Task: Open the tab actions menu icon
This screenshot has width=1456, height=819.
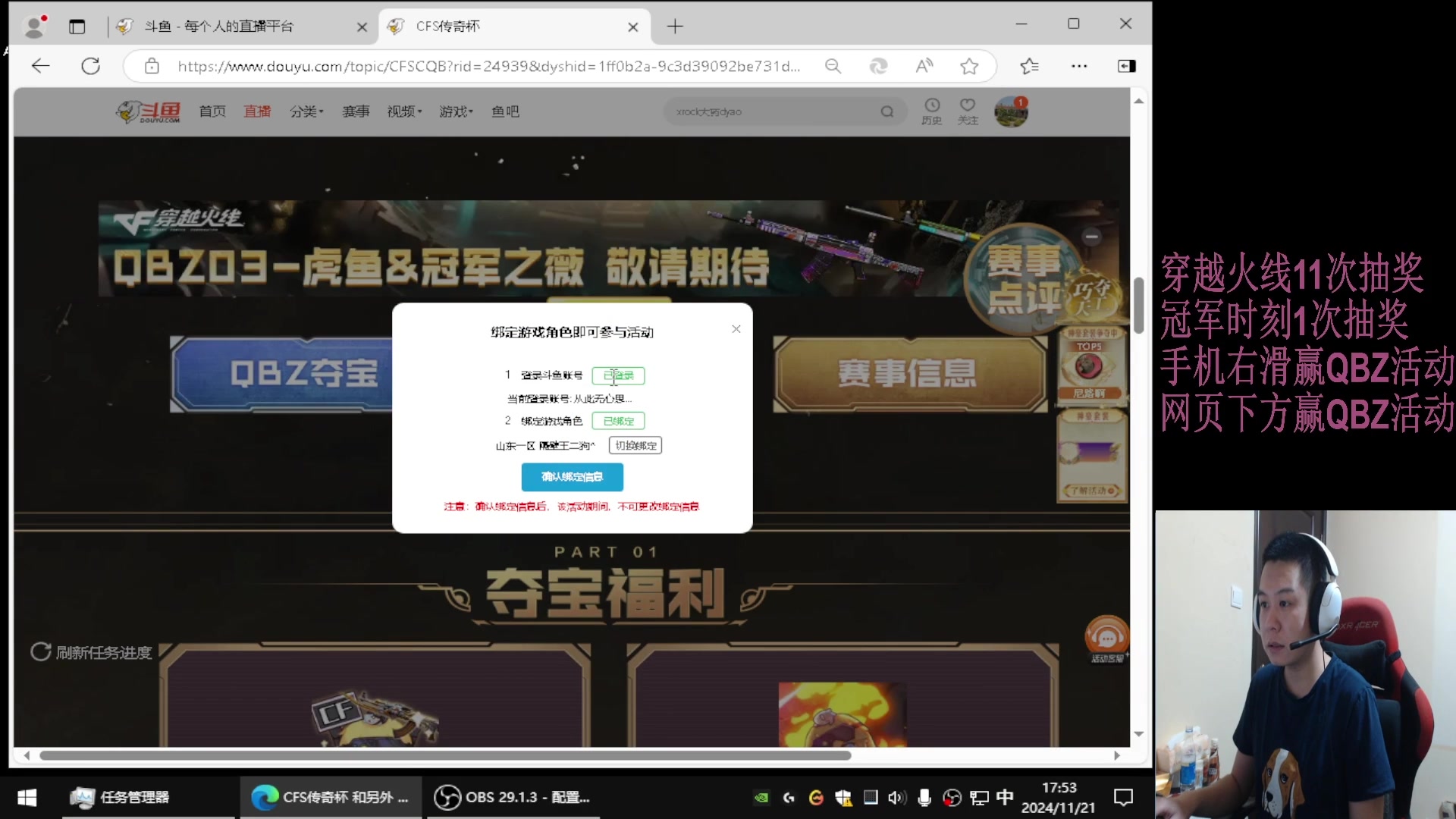Action: point(77,27)
